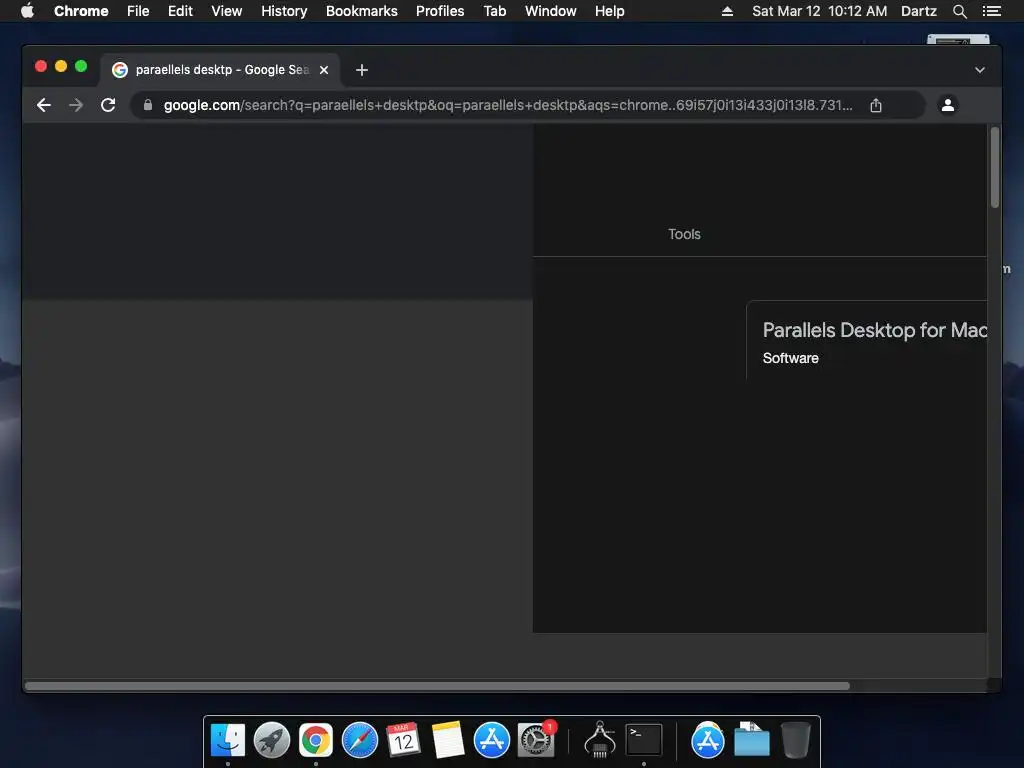Open a new tab with the plus button
1024x768 pixels.
click(362, 70)
